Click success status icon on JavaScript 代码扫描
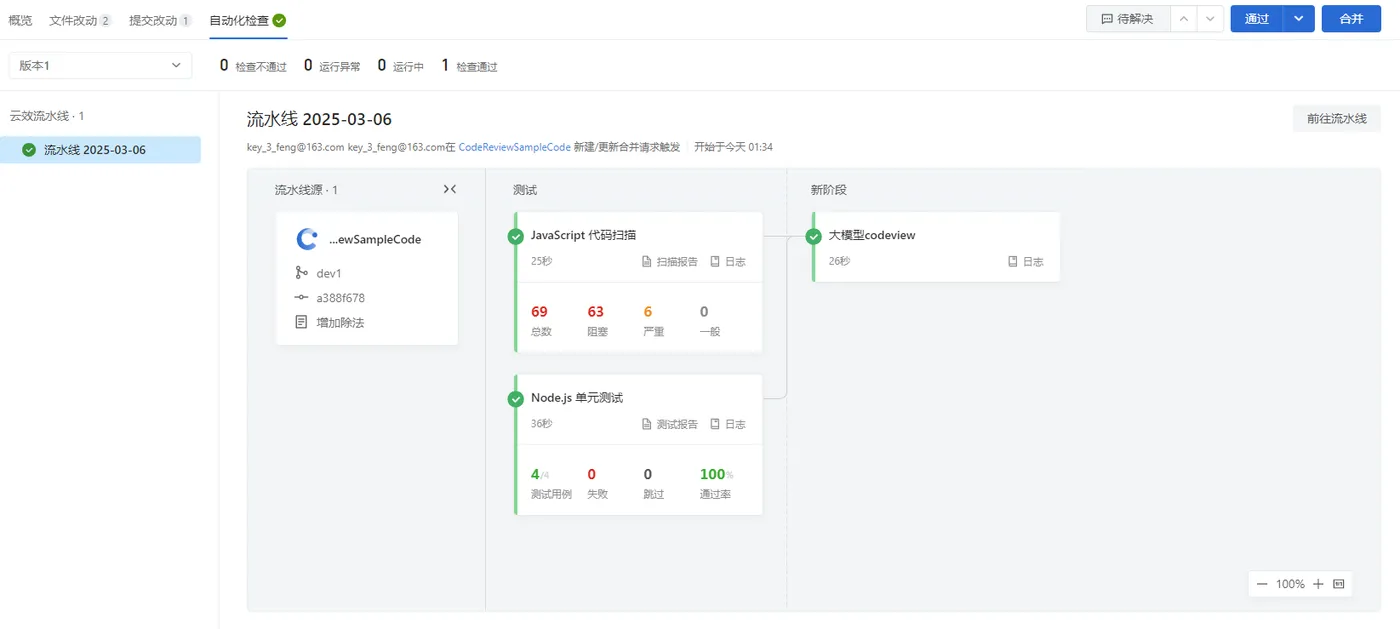Image resolution: width=1400 pixels, height=629 pixels. [x=515, y=236]
